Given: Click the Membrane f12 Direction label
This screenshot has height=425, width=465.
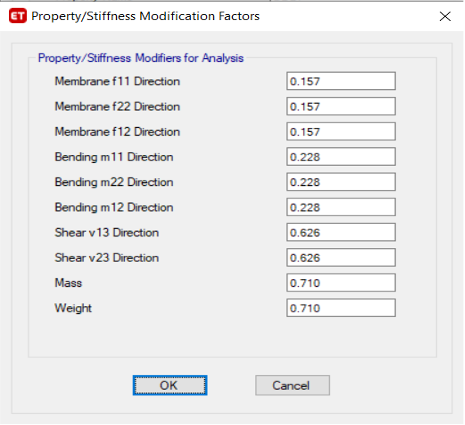Looking at the screenshot, I should pyautogui.click(x=117, y=132).
